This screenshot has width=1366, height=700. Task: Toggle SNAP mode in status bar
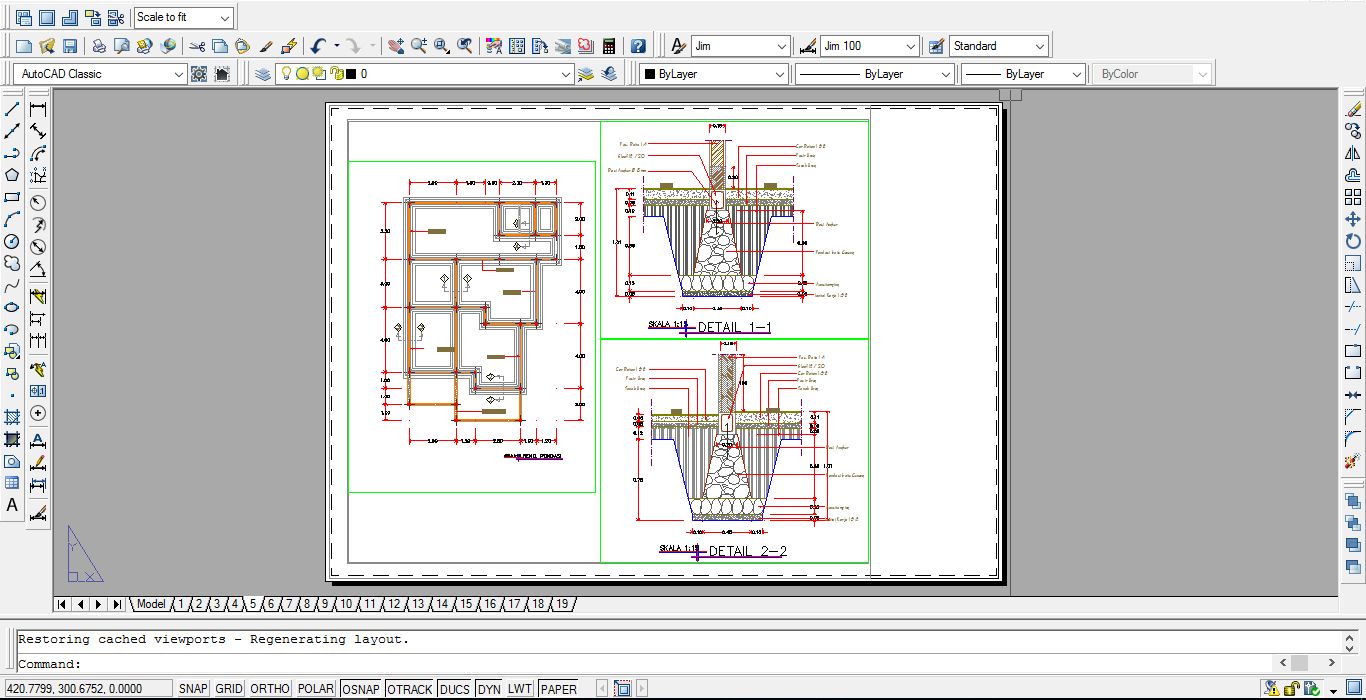tap(192, 689)
